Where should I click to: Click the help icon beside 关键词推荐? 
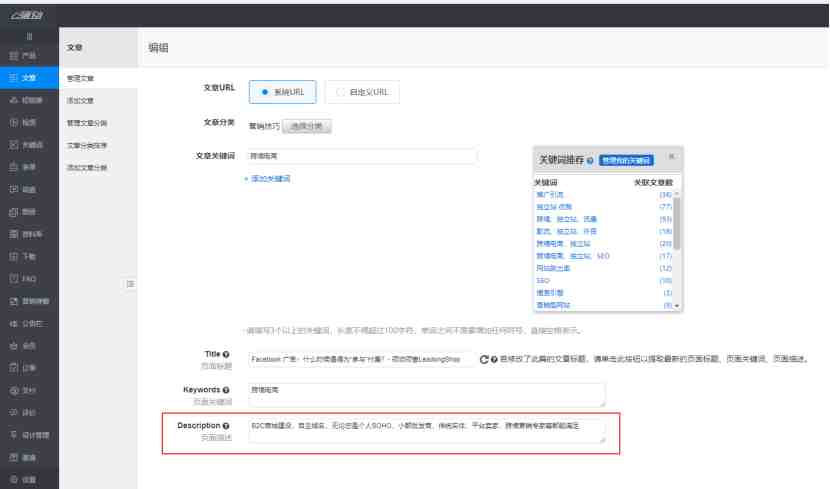590,160
